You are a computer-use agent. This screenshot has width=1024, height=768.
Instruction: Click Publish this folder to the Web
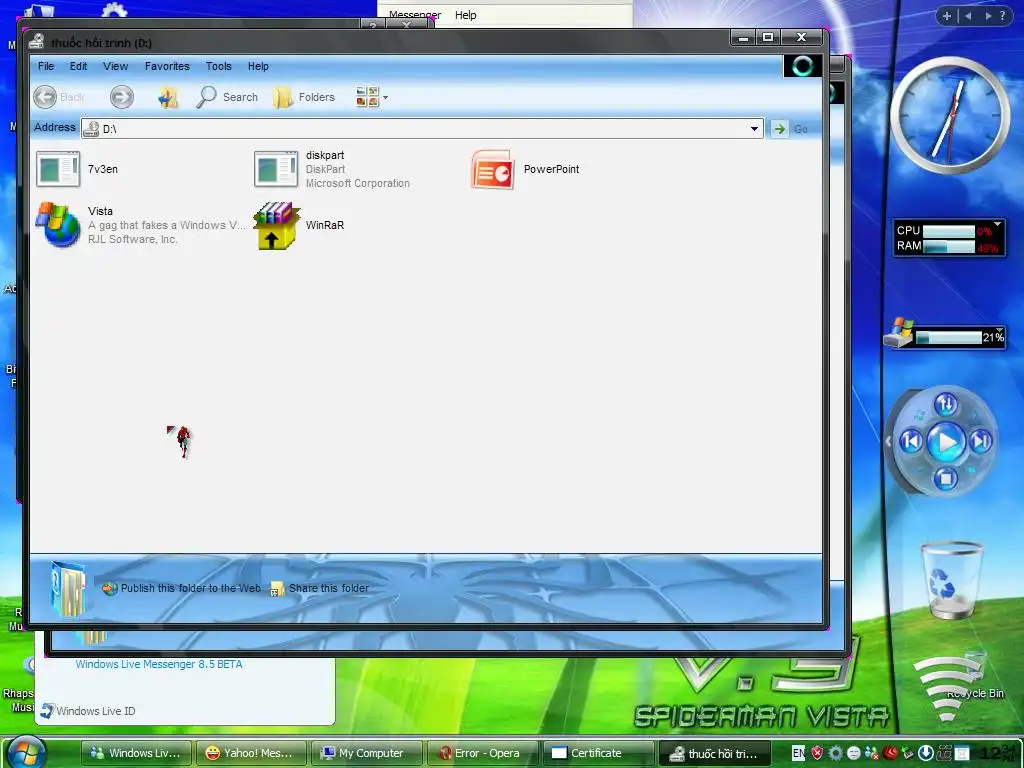click(x=182, y=588)
